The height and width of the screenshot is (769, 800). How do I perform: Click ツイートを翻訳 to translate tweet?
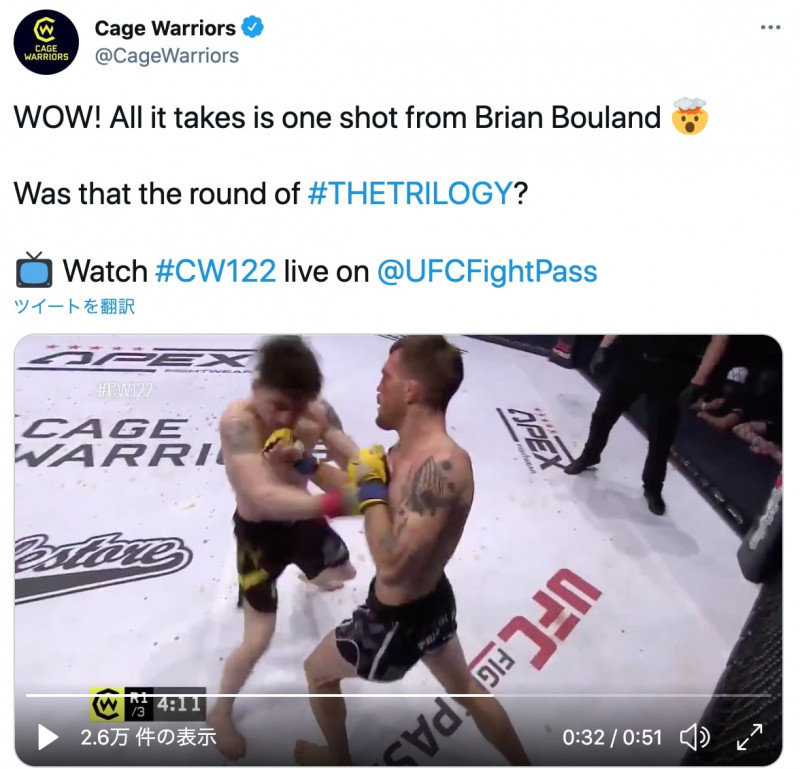click(x=74, y=306)
